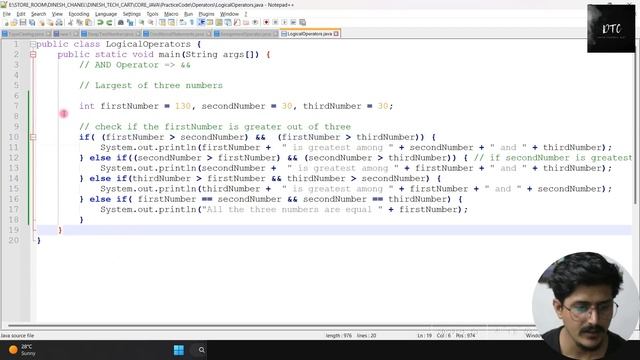
Task: Paste with the clipboard toolbar icon
Action: click(x=88, y=22)
